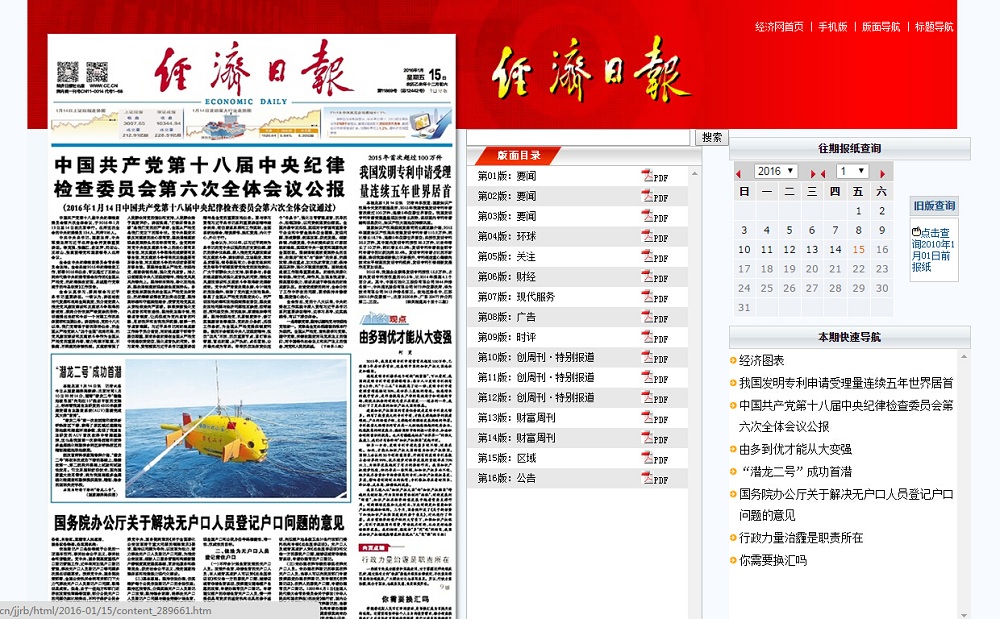1000x619 pixels.
Task: Open 经济图表 quick navigation link
Action: pyautogui.click(x=761, y=361)
